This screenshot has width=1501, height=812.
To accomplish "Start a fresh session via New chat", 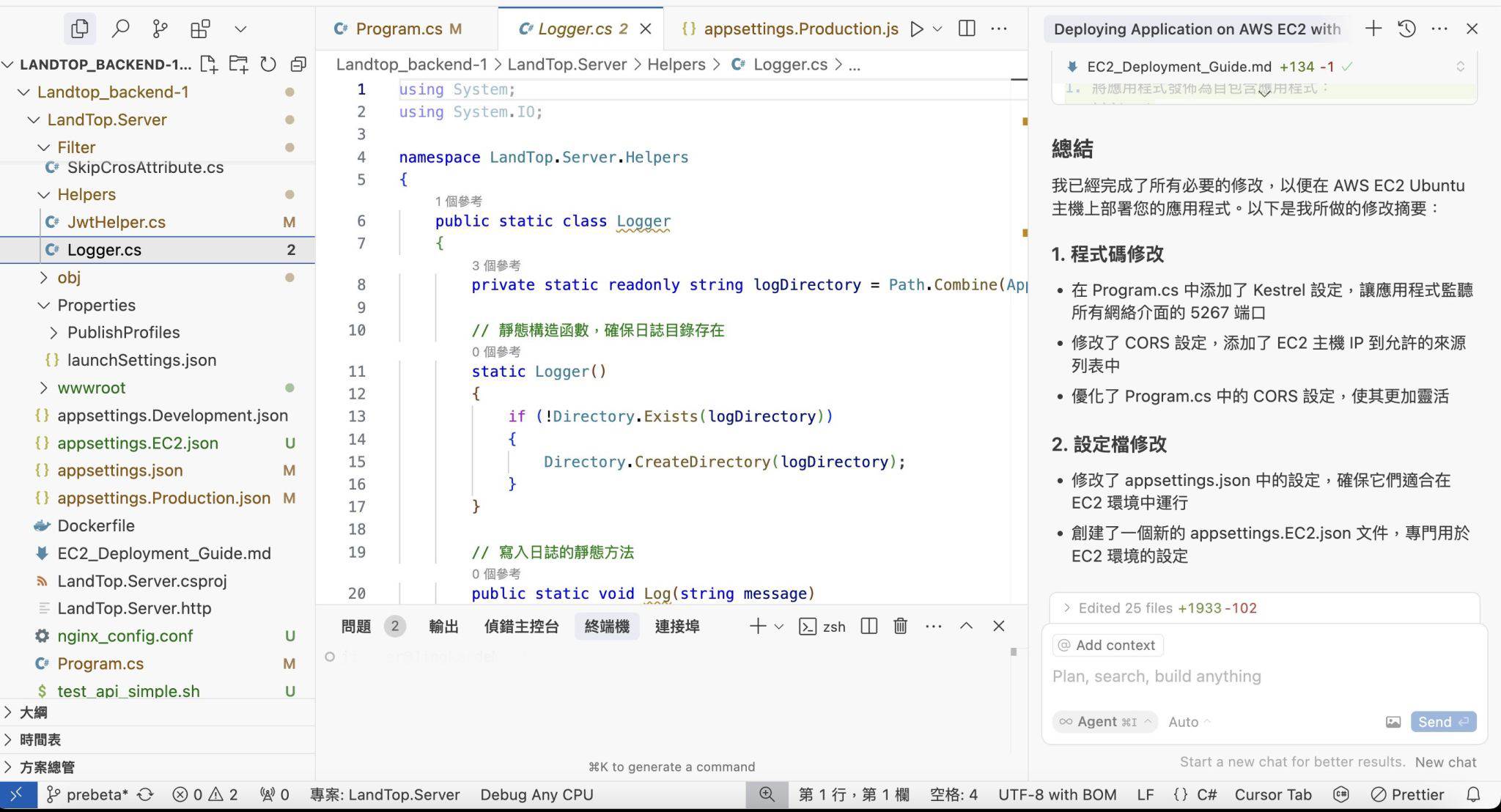I will [x=1445, y=762].
